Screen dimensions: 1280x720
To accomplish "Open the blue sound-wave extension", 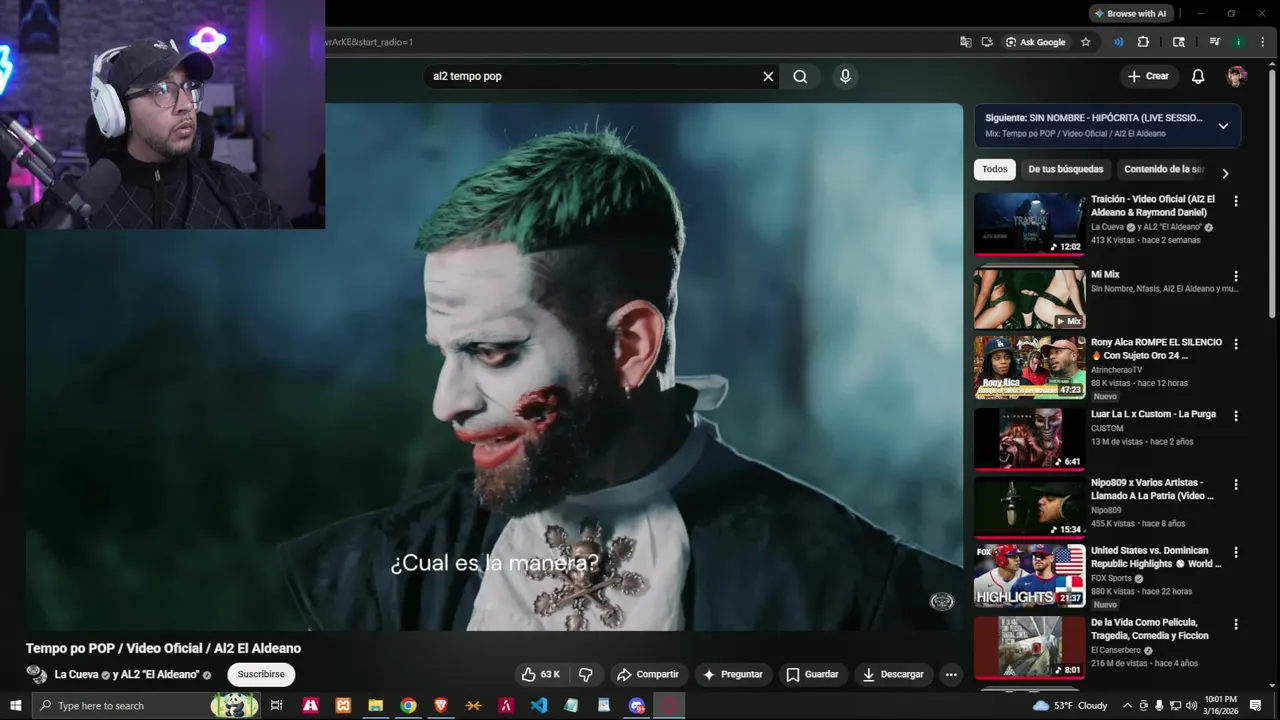I will pyautogui.click(x=1118, y=42).
